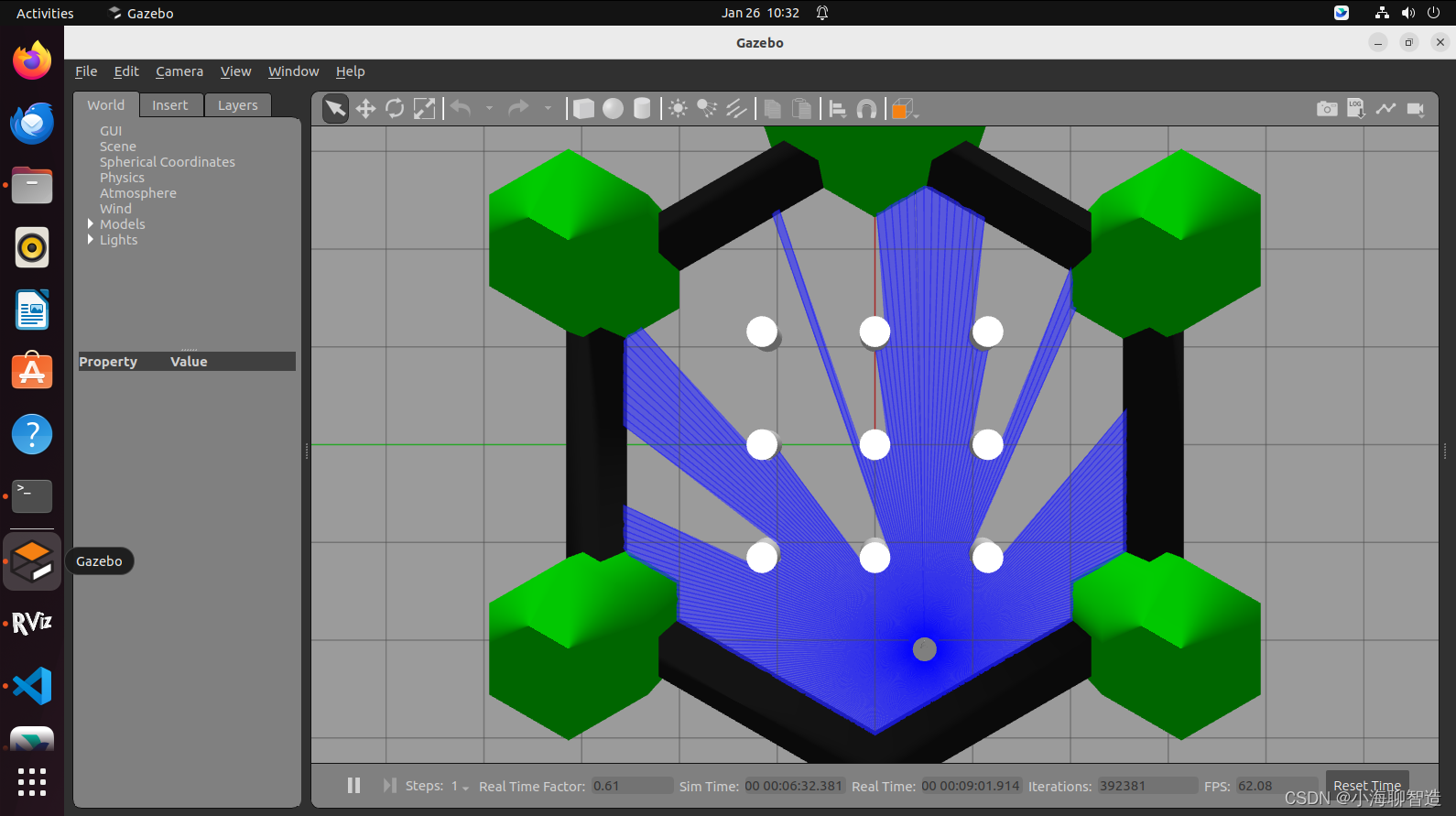Add a point light
This screenshot has height=816, width=1456.
[678, 109]
